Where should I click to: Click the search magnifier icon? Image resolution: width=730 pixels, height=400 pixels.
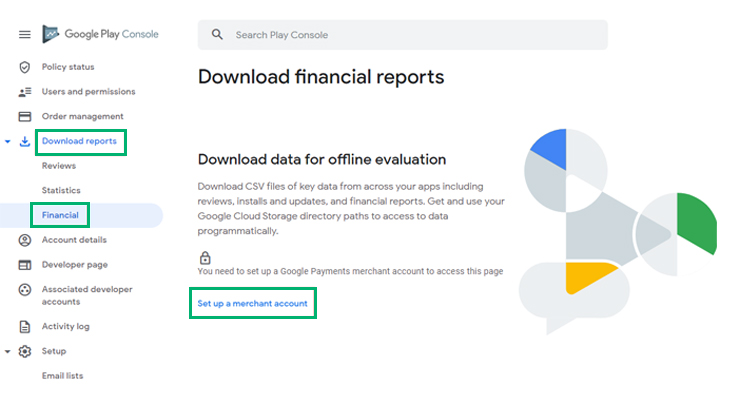coord(217,34)
